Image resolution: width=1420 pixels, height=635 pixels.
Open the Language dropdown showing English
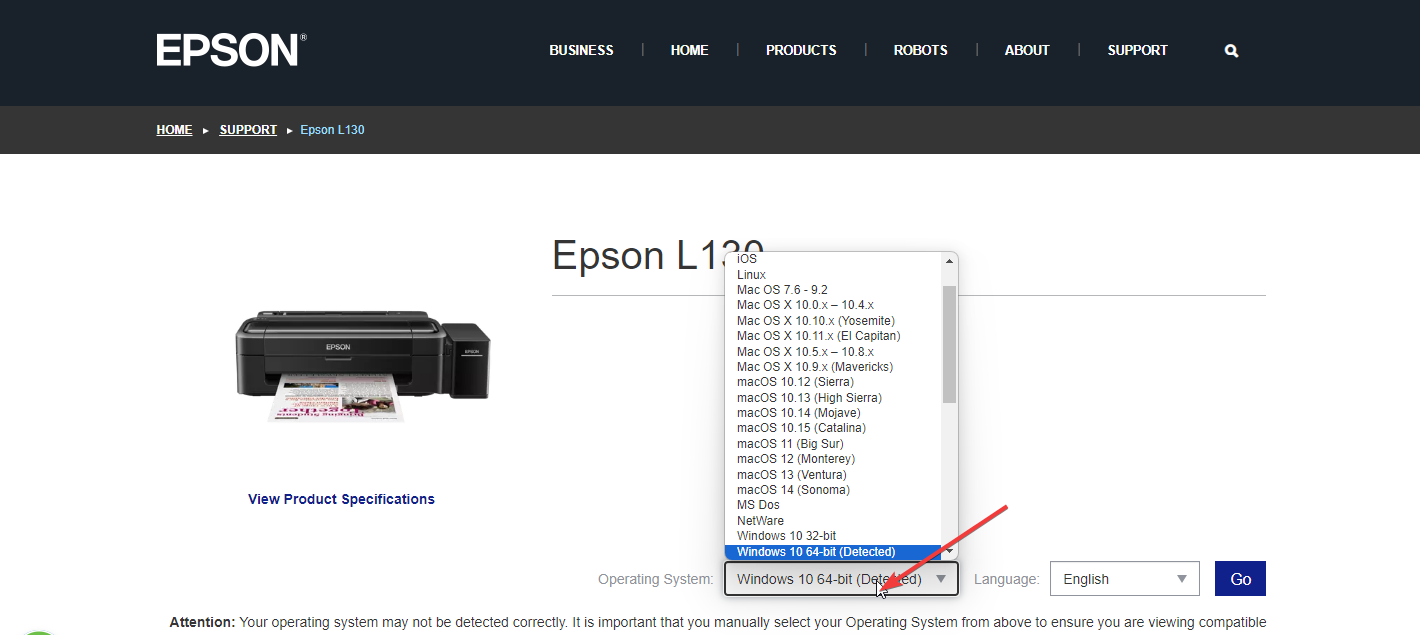pyautogui.click(x=1124, y=579)
